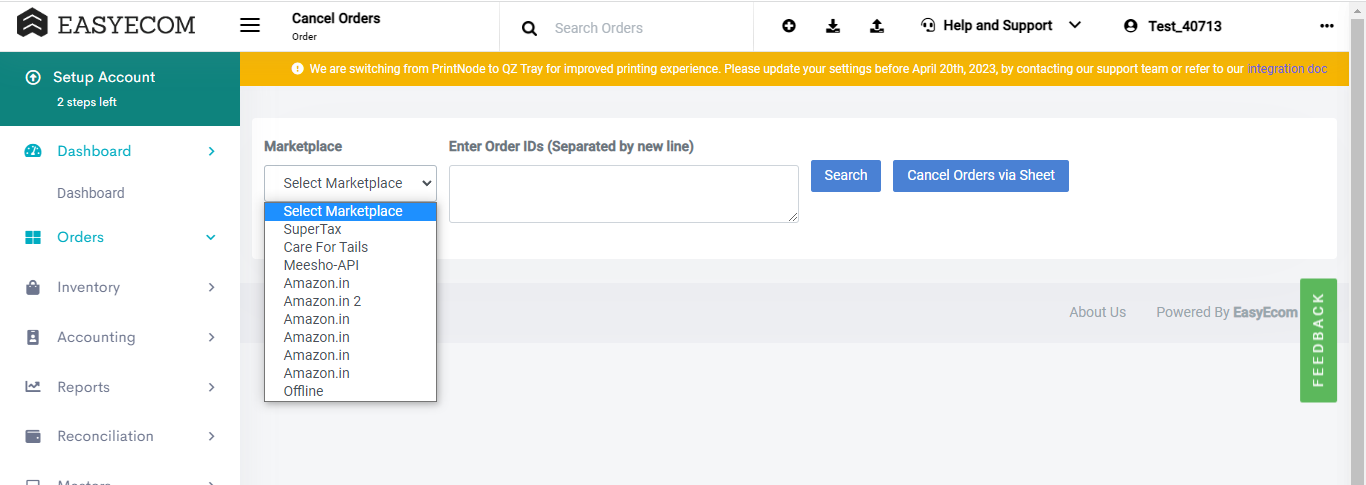Click the download icon in header
Screen dimensions: 1366x485
(833, 26)
